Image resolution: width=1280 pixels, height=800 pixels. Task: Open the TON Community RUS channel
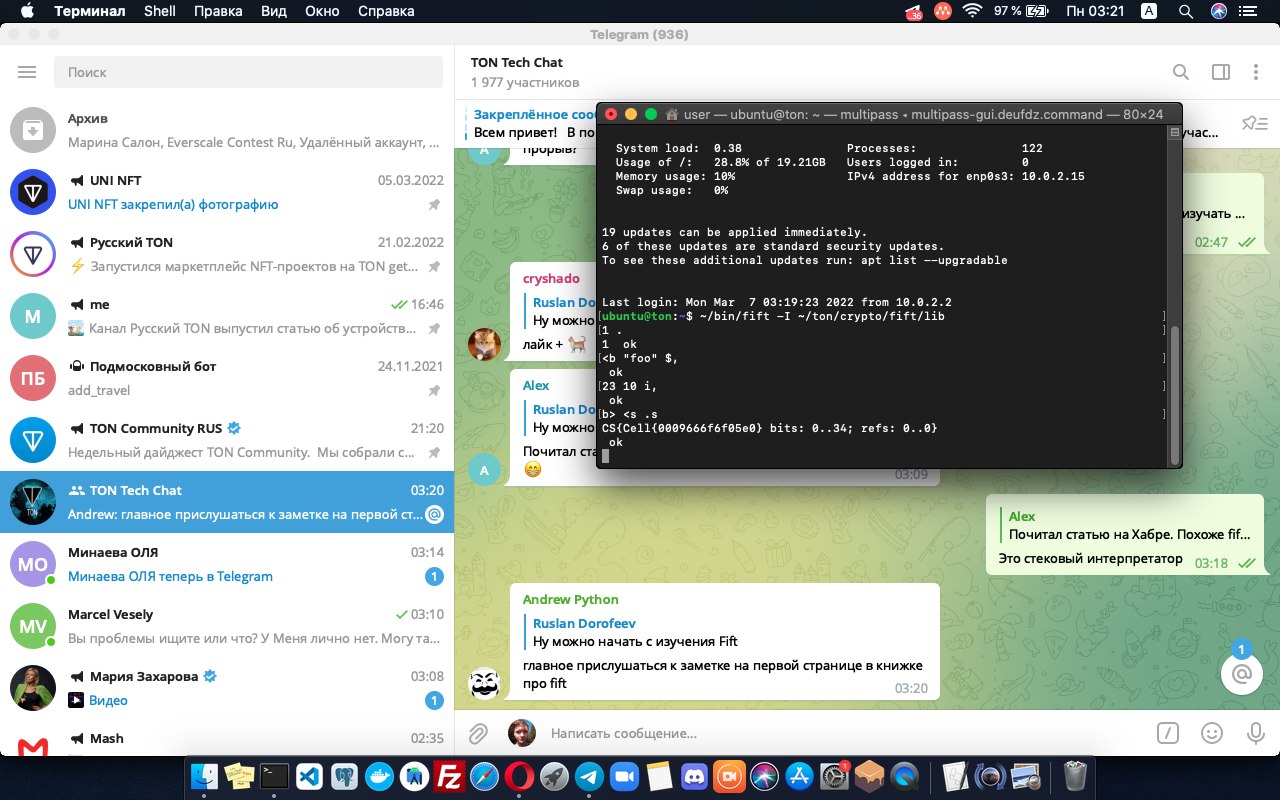click(227, 440)
